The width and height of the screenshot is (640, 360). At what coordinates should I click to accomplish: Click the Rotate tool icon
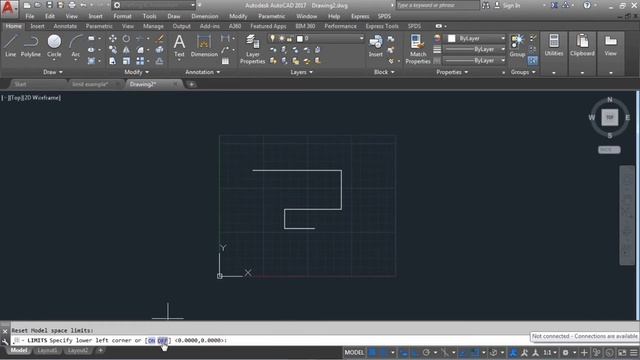coord(126,38)
